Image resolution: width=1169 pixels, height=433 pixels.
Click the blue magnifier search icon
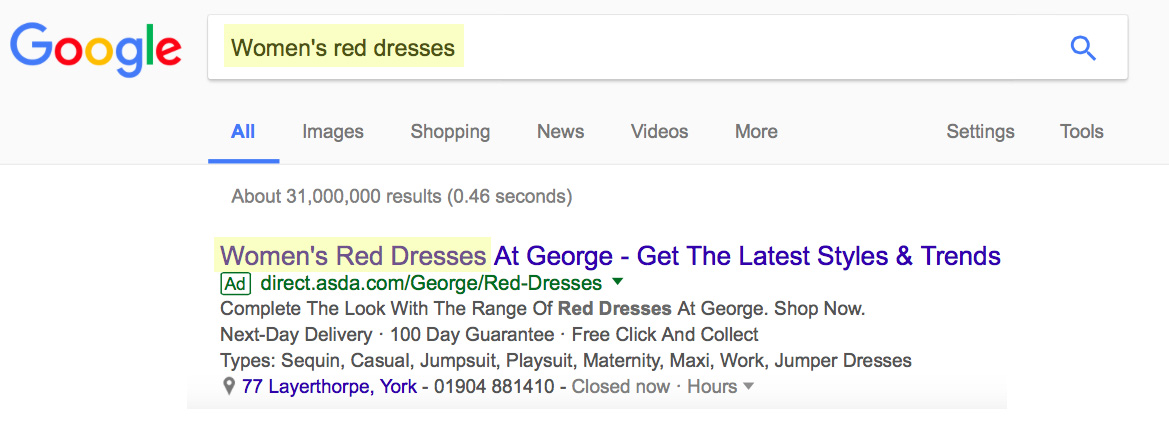point(1083,48)
